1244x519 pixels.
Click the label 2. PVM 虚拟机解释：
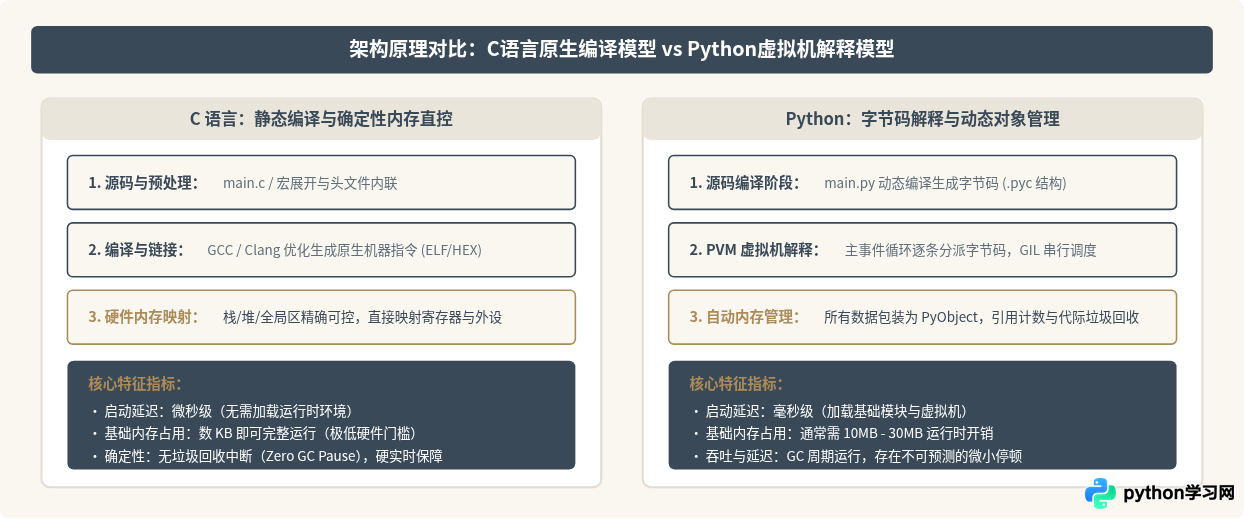[x=755, y=250]
